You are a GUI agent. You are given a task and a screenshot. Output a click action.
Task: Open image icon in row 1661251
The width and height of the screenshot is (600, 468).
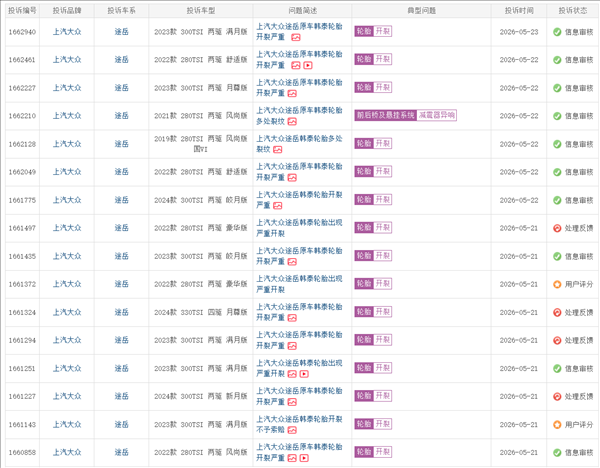[x=292, y=374]
